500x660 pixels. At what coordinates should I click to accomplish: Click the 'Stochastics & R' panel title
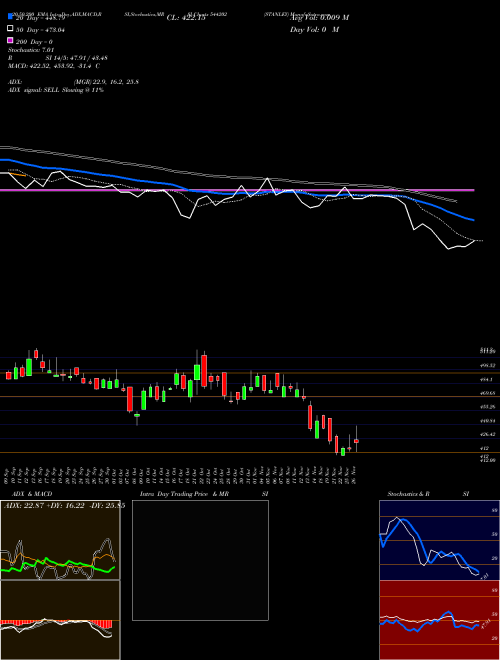(408, 494)
